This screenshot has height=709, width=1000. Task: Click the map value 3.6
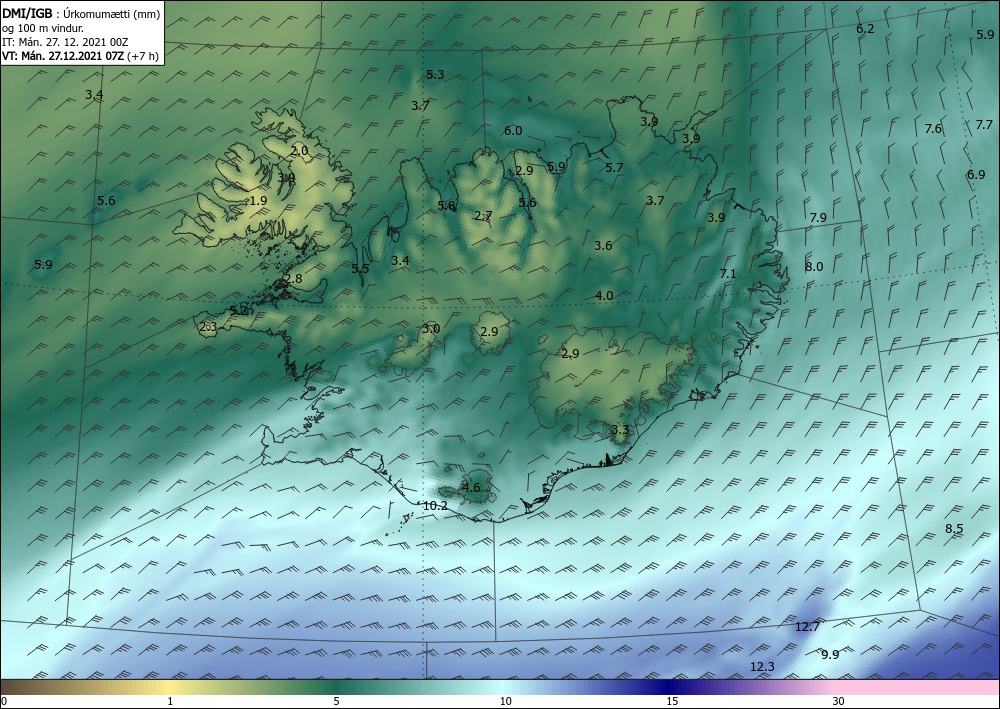603,245
